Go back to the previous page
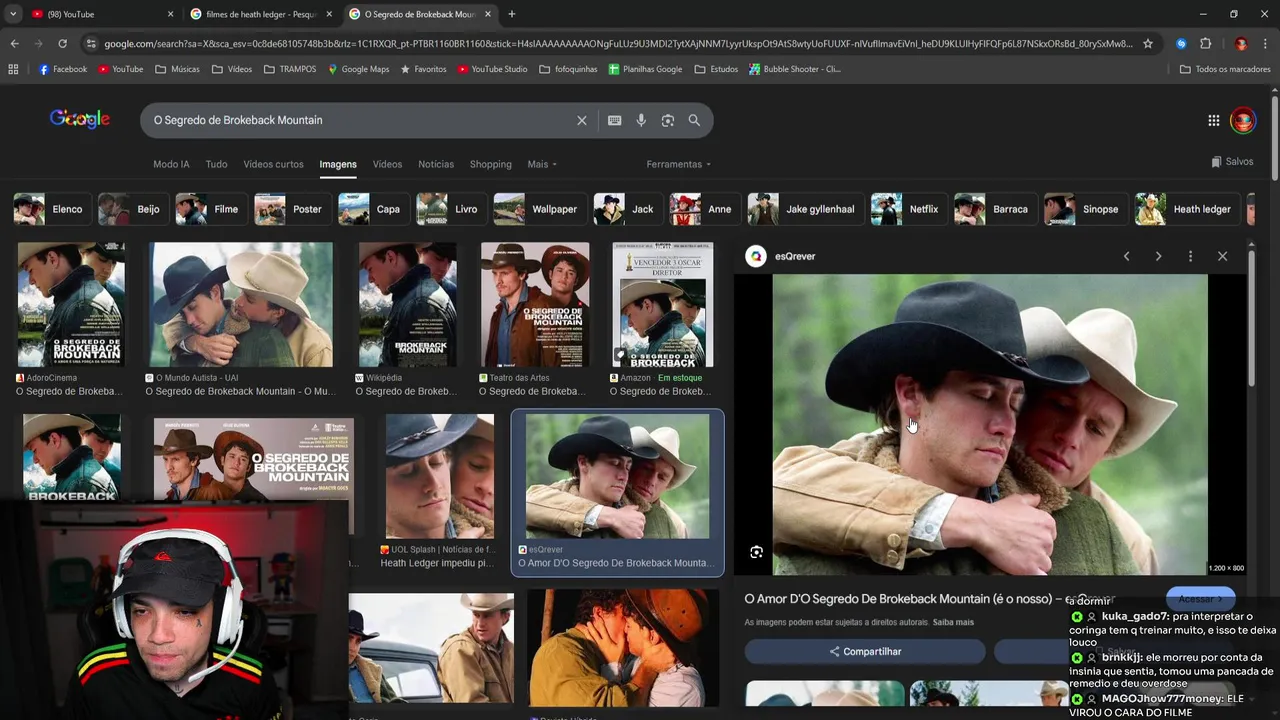The height and width of the screenshot is (720, 1280). [14, 44]
